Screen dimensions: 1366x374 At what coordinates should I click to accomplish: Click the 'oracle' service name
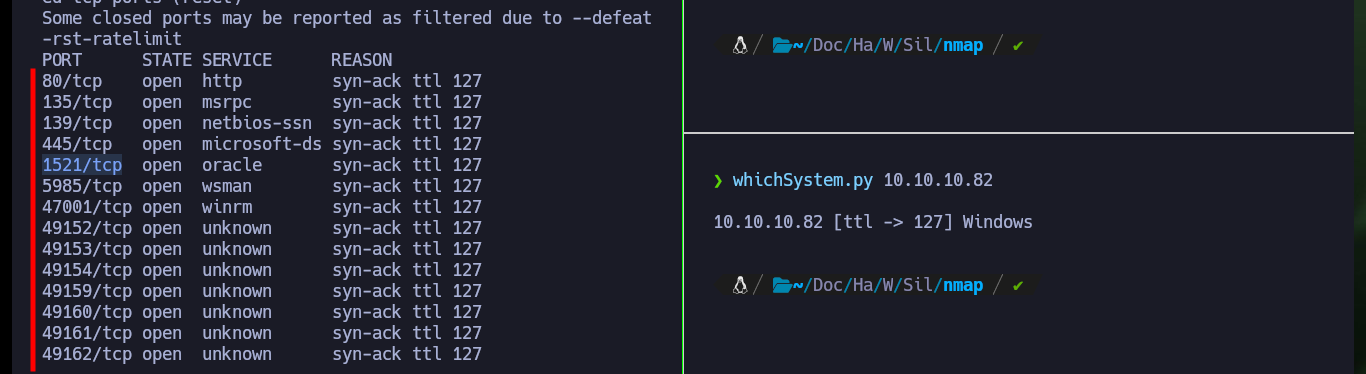pos(232,165)
